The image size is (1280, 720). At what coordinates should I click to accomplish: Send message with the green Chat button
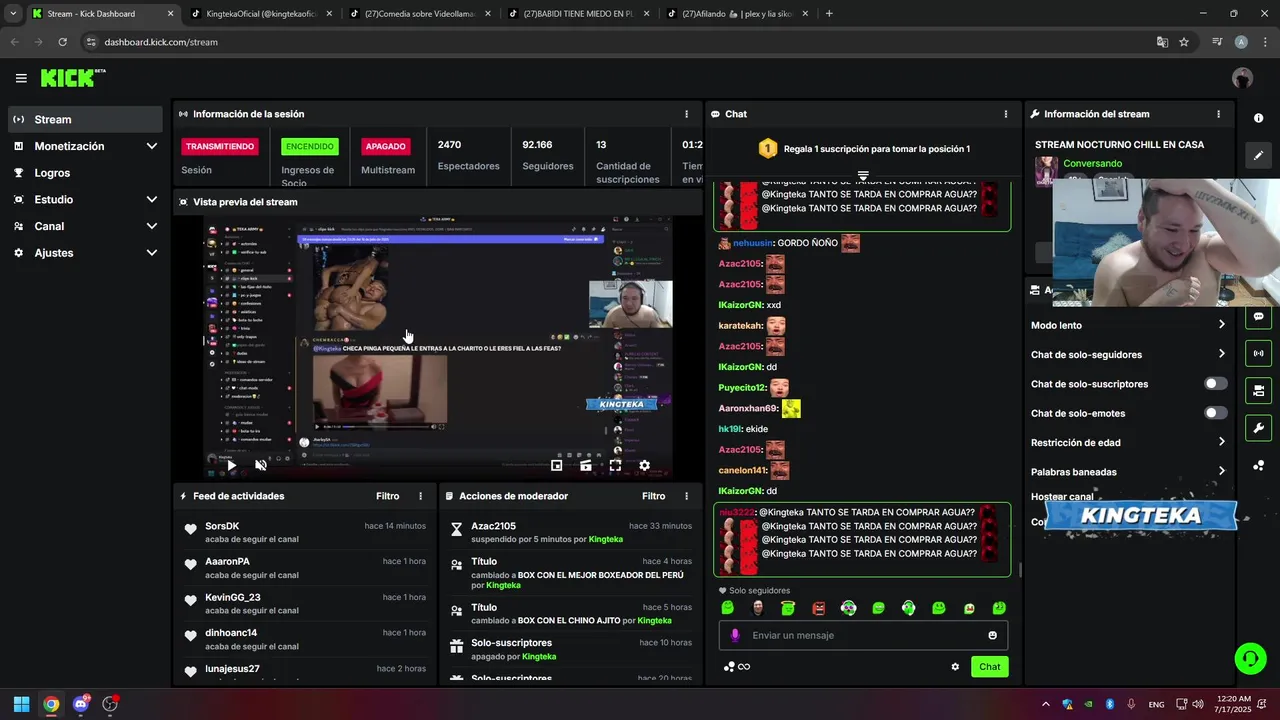[989, 667]
